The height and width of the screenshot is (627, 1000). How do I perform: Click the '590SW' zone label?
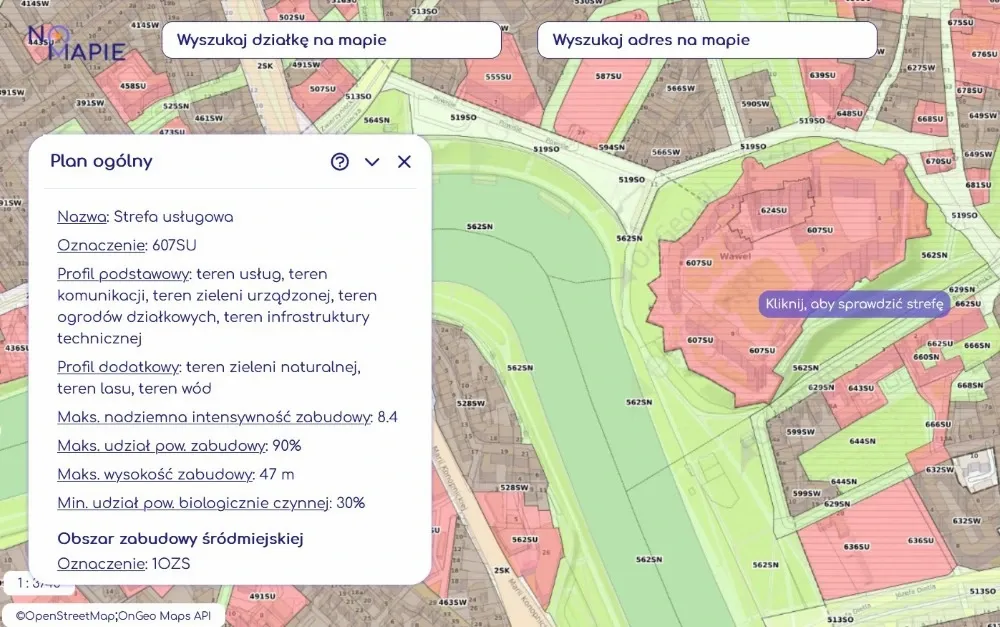(x=756, y=104)
